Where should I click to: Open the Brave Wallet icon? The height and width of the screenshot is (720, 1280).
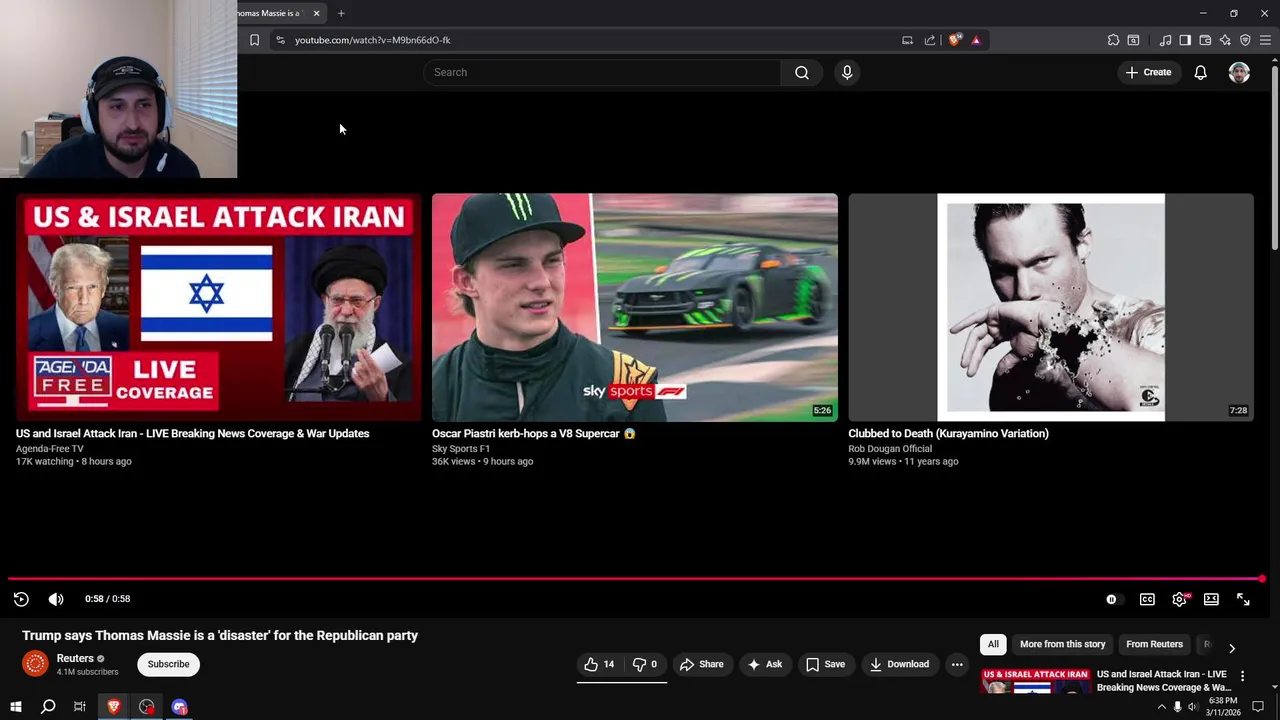(x=1205, y=40)
